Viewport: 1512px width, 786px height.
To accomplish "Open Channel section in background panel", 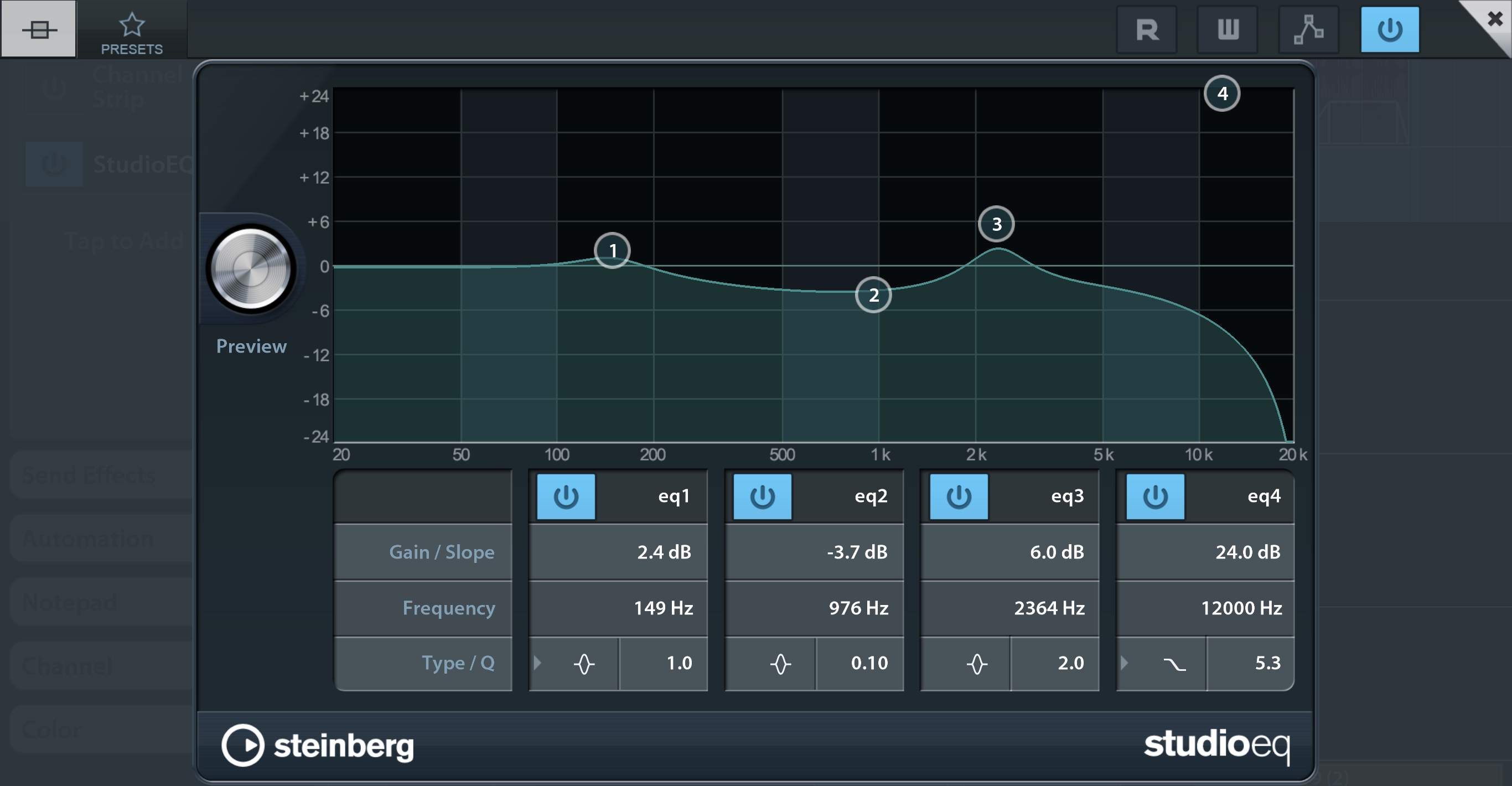I will coord(101,666).
